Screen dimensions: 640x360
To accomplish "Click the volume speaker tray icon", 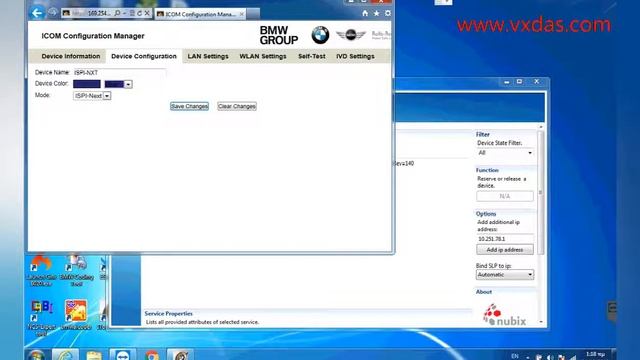I will pos(550,357).
